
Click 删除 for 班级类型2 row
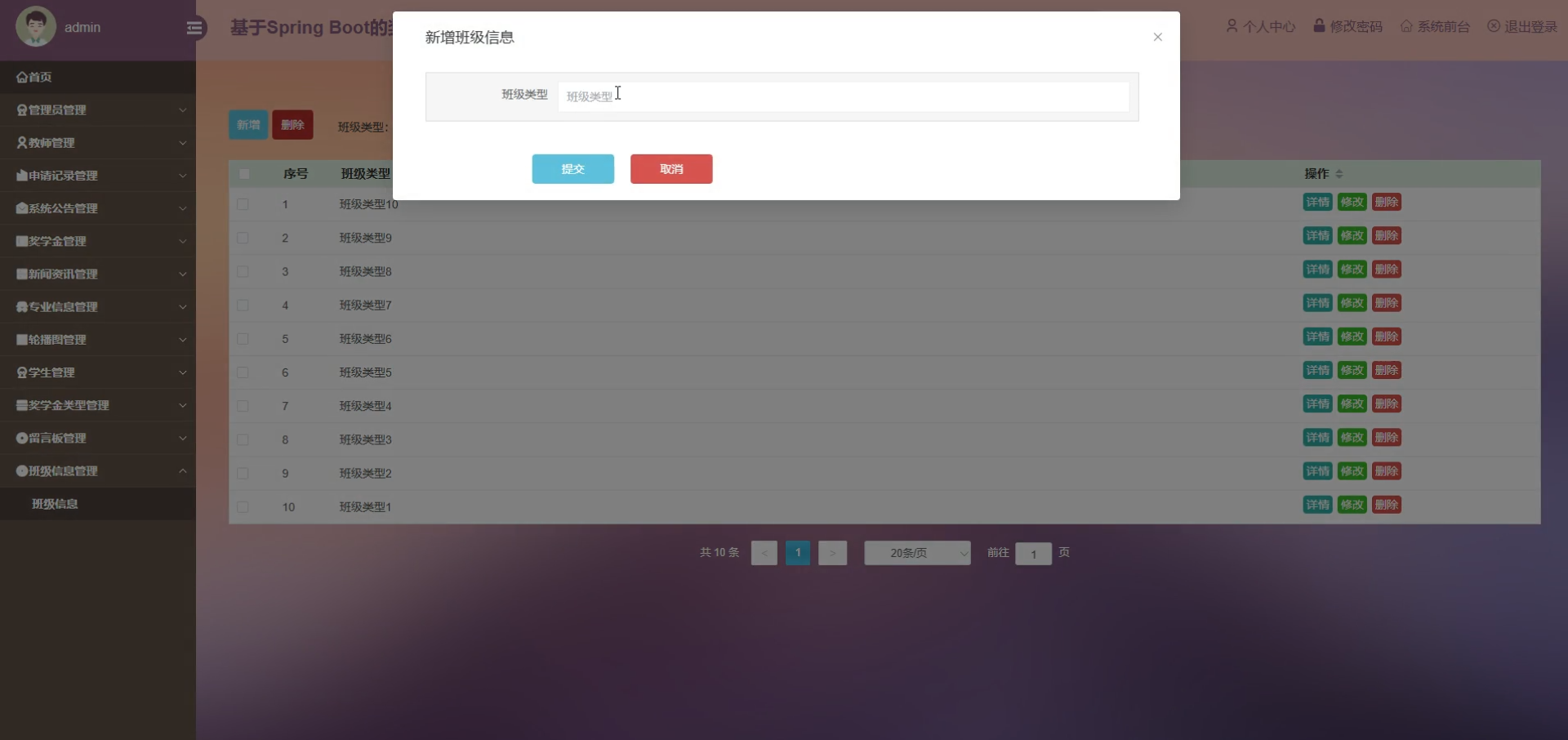click(1387, 471)
